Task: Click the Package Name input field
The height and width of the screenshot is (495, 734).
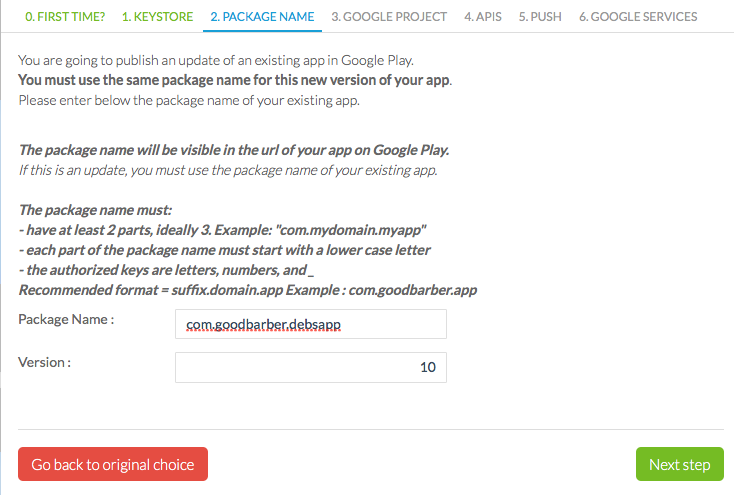Action: (310, 325)
